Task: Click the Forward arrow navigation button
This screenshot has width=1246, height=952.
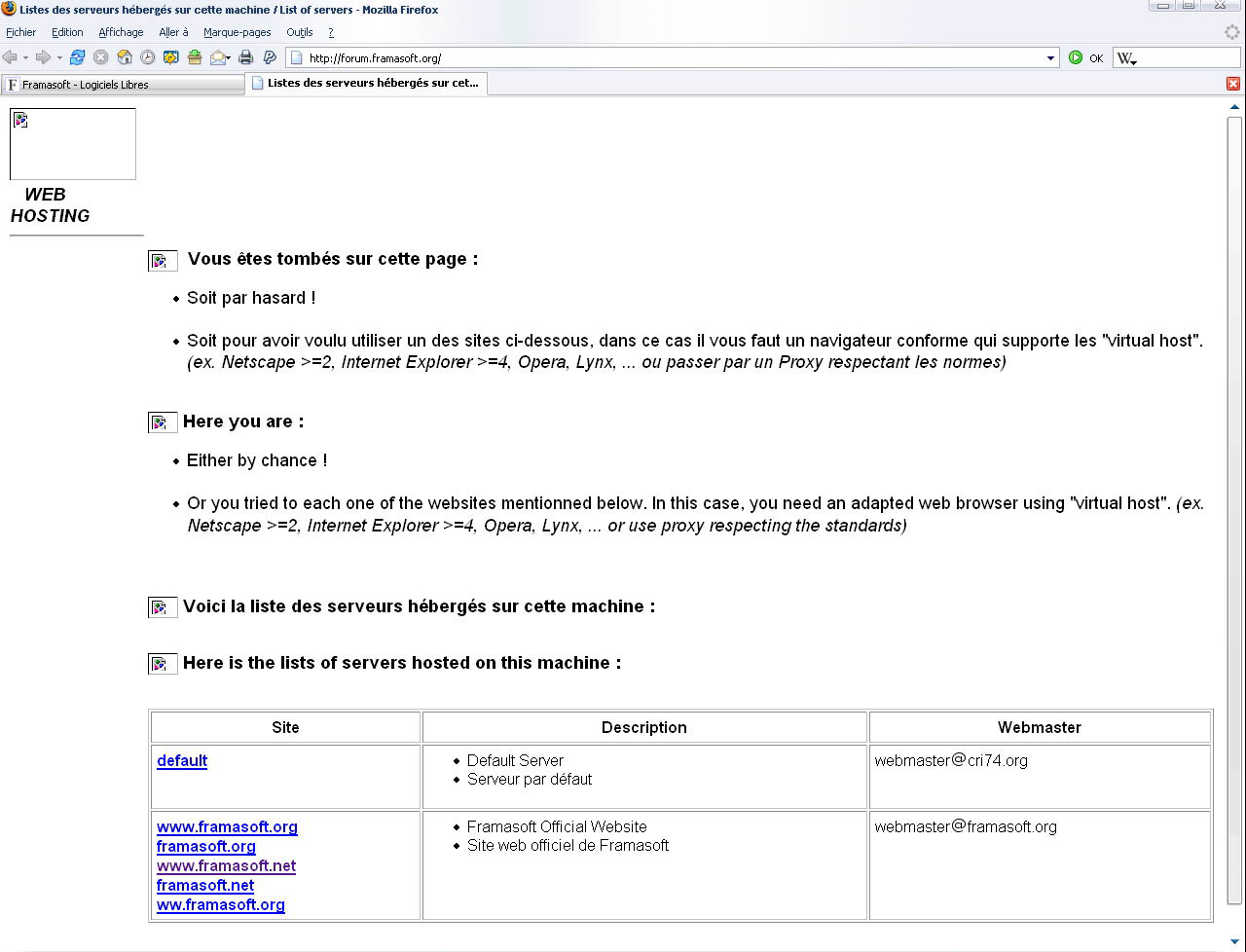Action: pos(43,57)
